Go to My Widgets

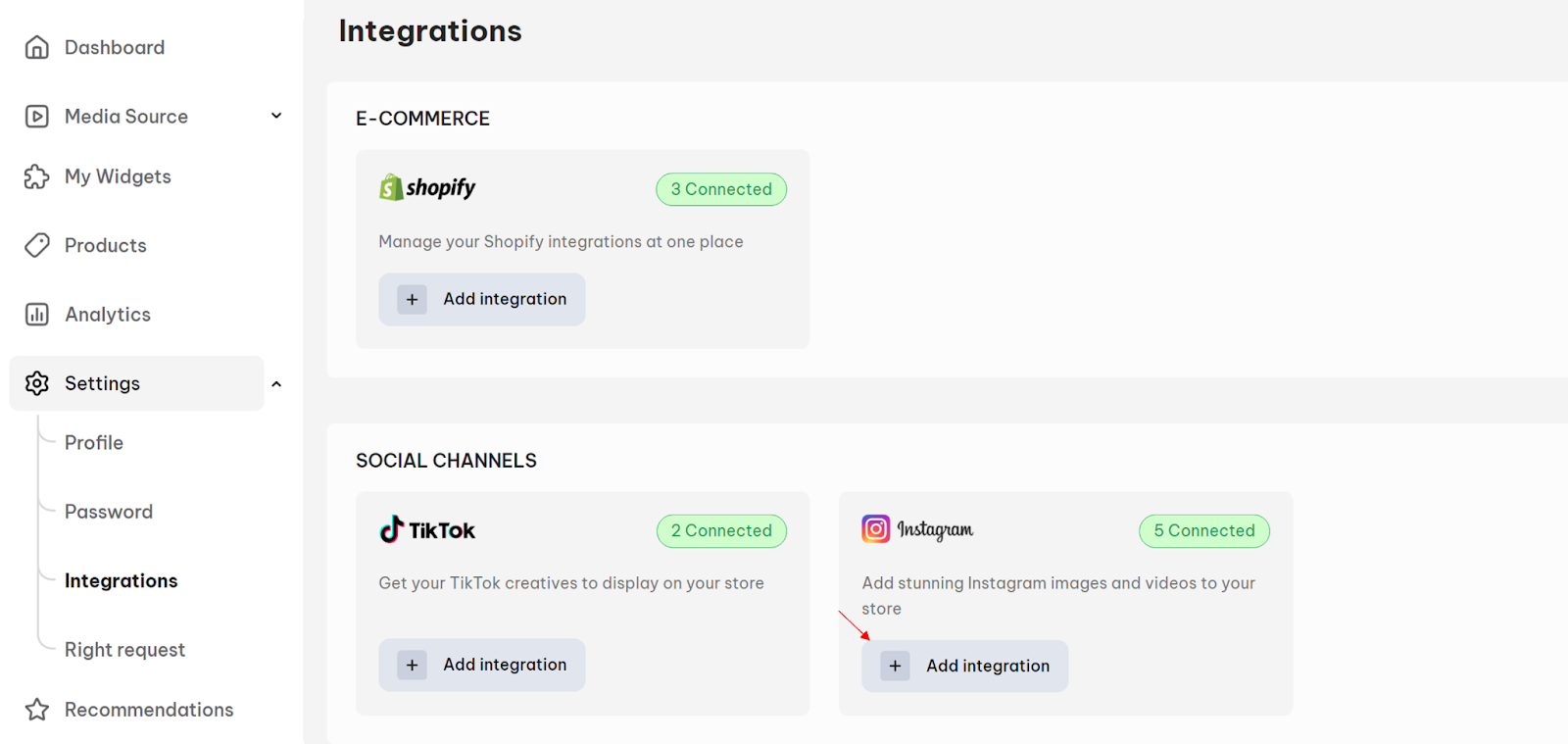[118, 176]
